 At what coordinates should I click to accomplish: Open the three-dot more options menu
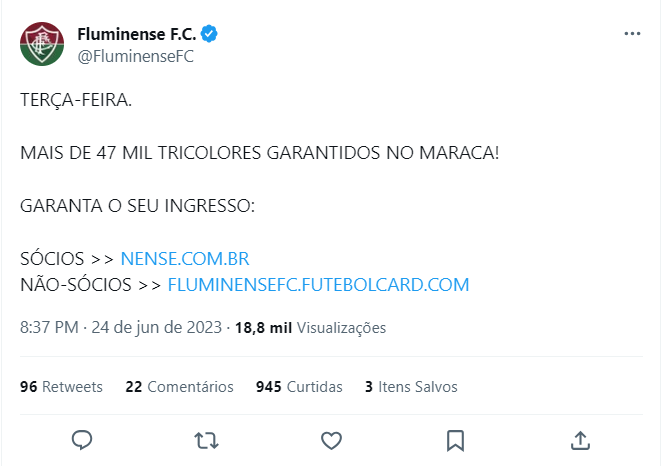point(632,33)
